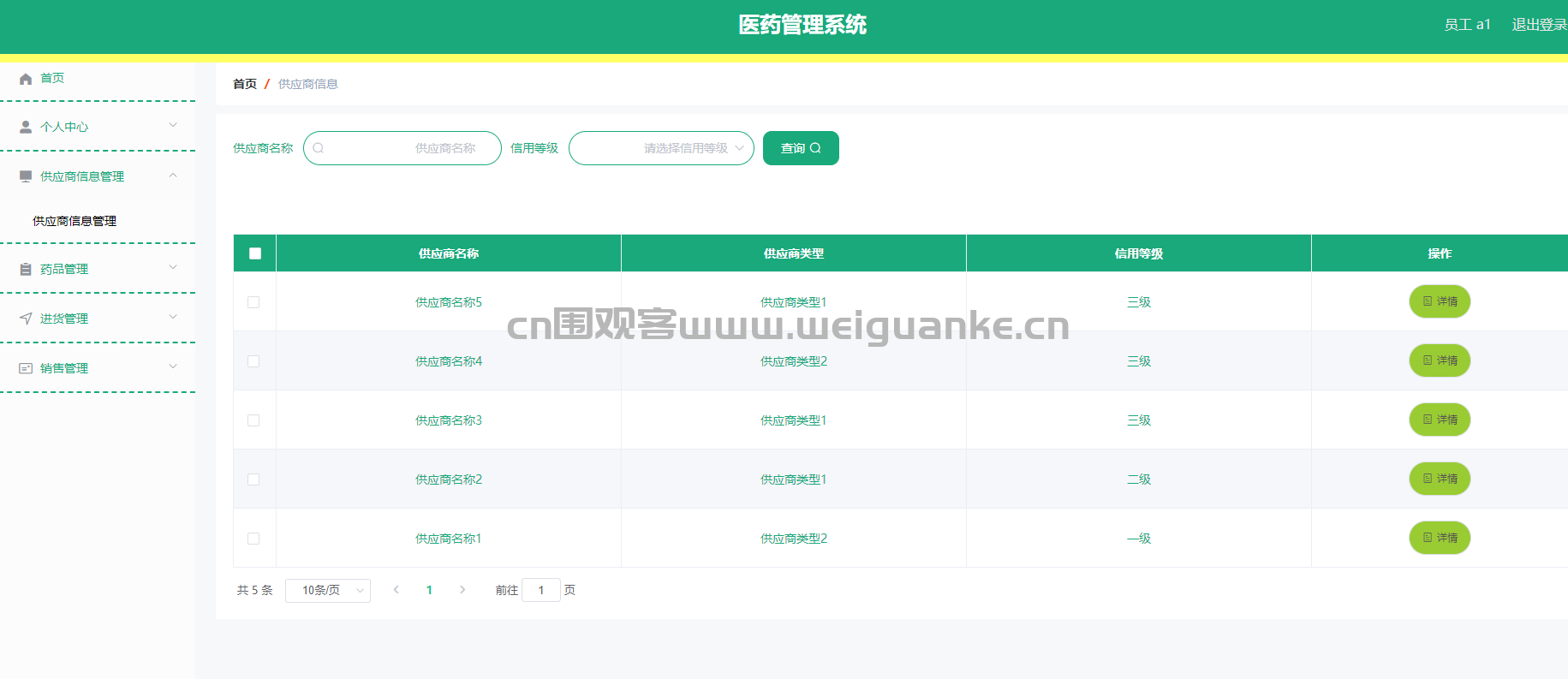
Task: Go to next page arrow in pagination
Action: 462,590
